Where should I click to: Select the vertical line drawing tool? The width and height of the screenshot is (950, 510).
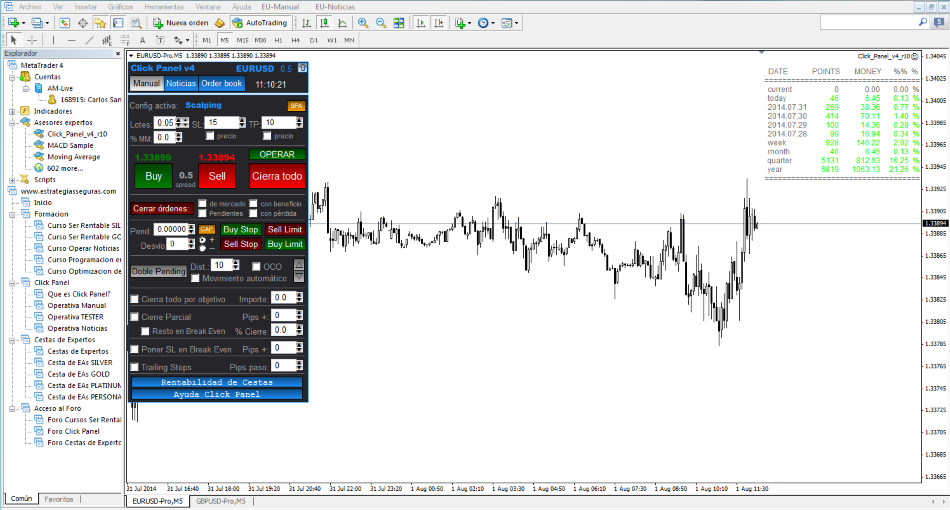coord(53,40)
